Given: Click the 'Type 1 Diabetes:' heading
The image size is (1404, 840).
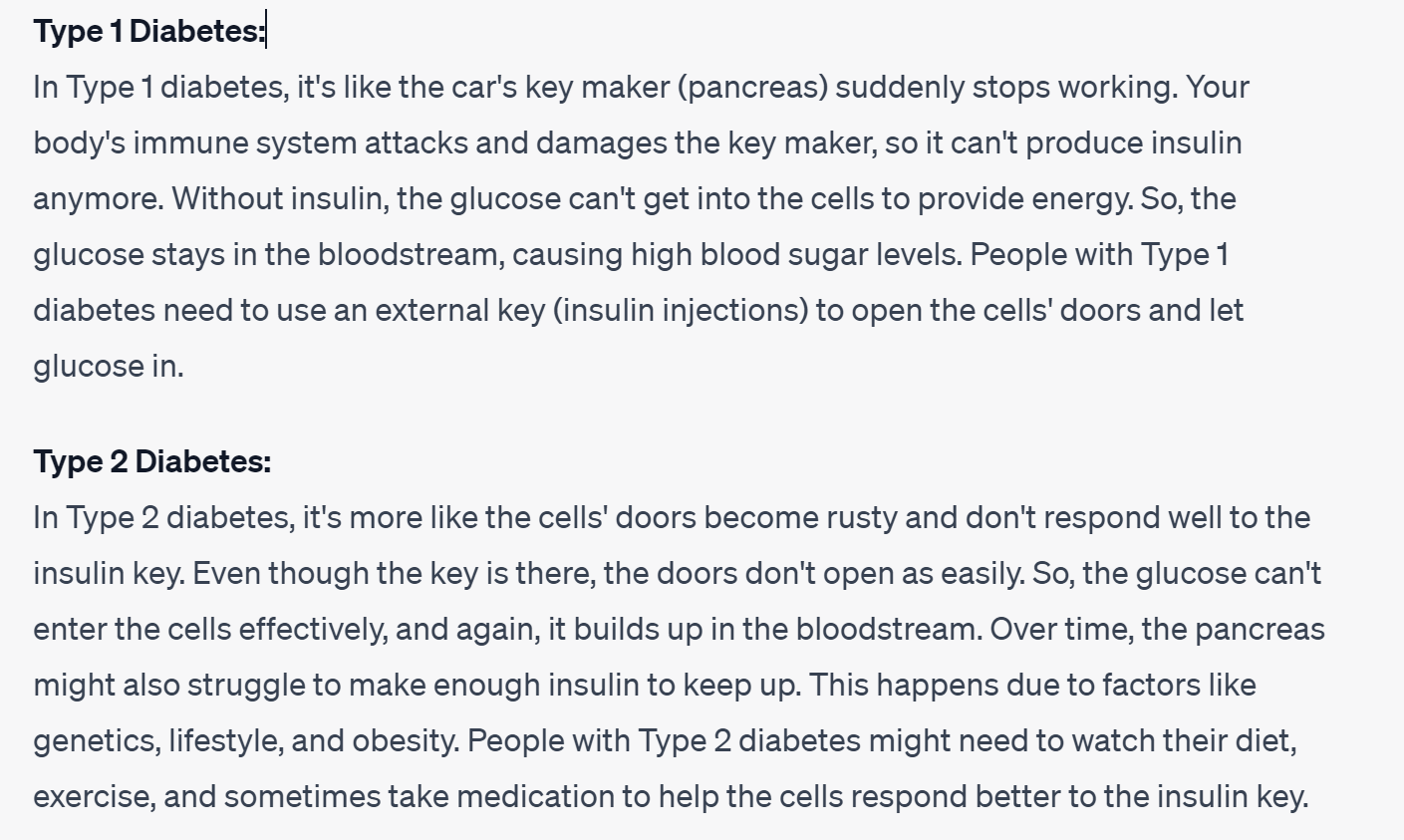Looking at the screenshot, I should click(x=149, y=31).
